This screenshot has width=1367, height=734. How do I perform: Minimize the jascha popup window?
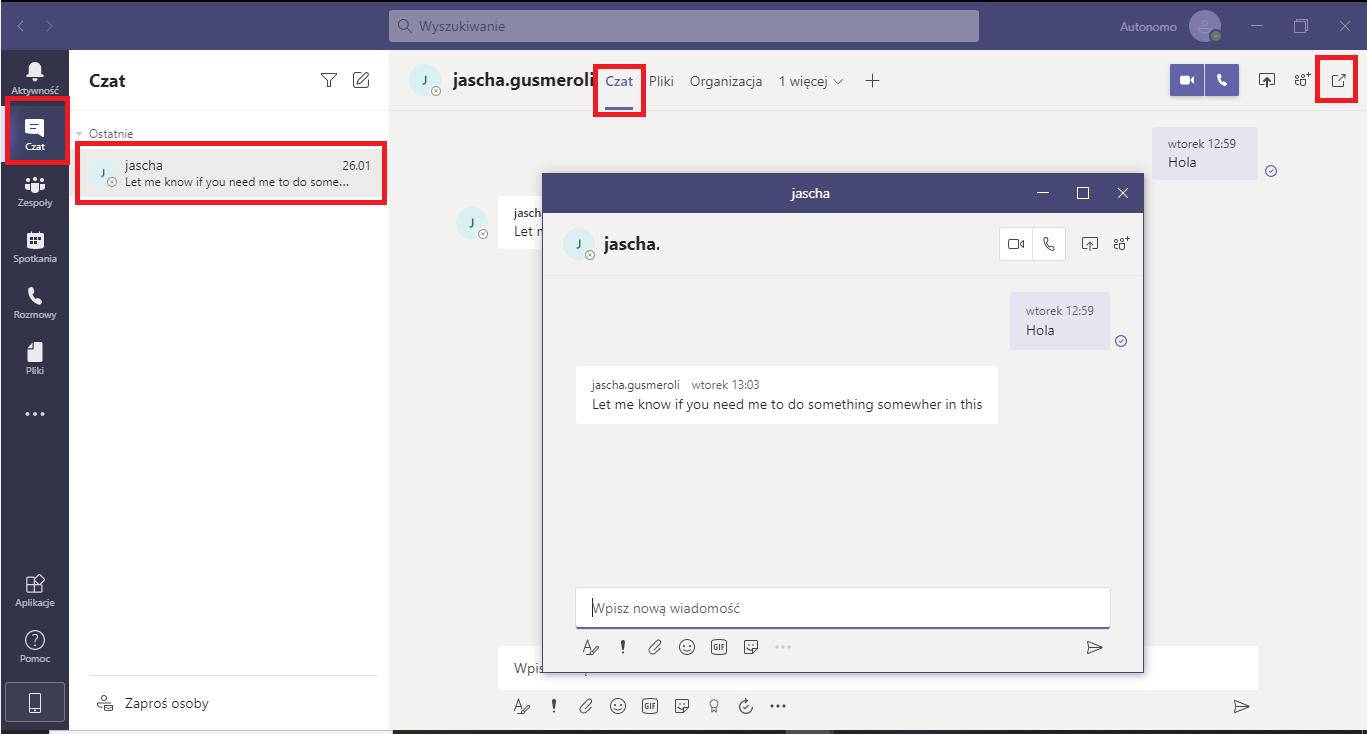tap(1043, 193)
